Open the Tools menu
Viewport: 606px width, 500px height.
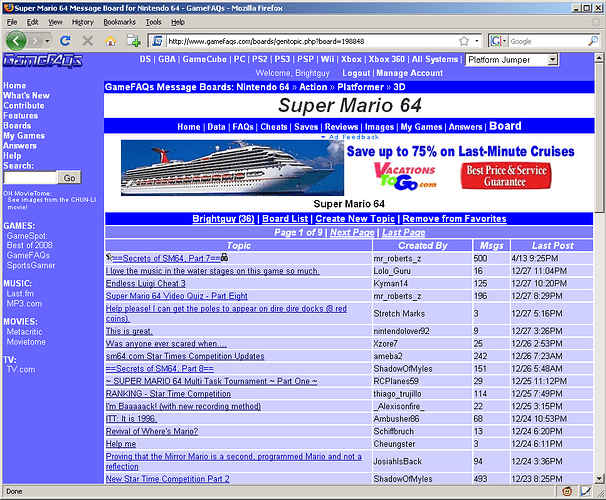[x=153, y=22]
